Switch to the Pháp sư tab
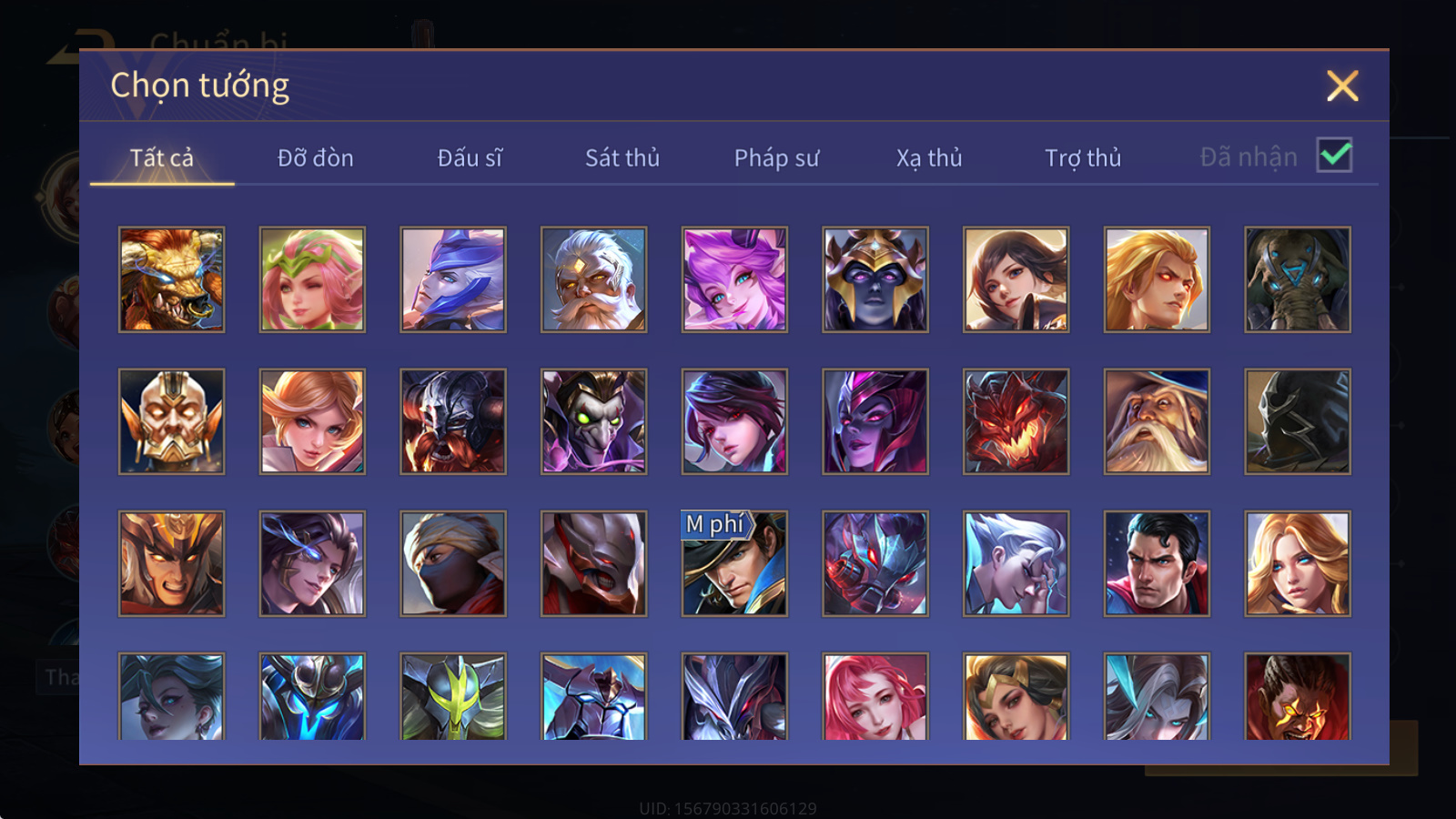 [x=776, y=157]
